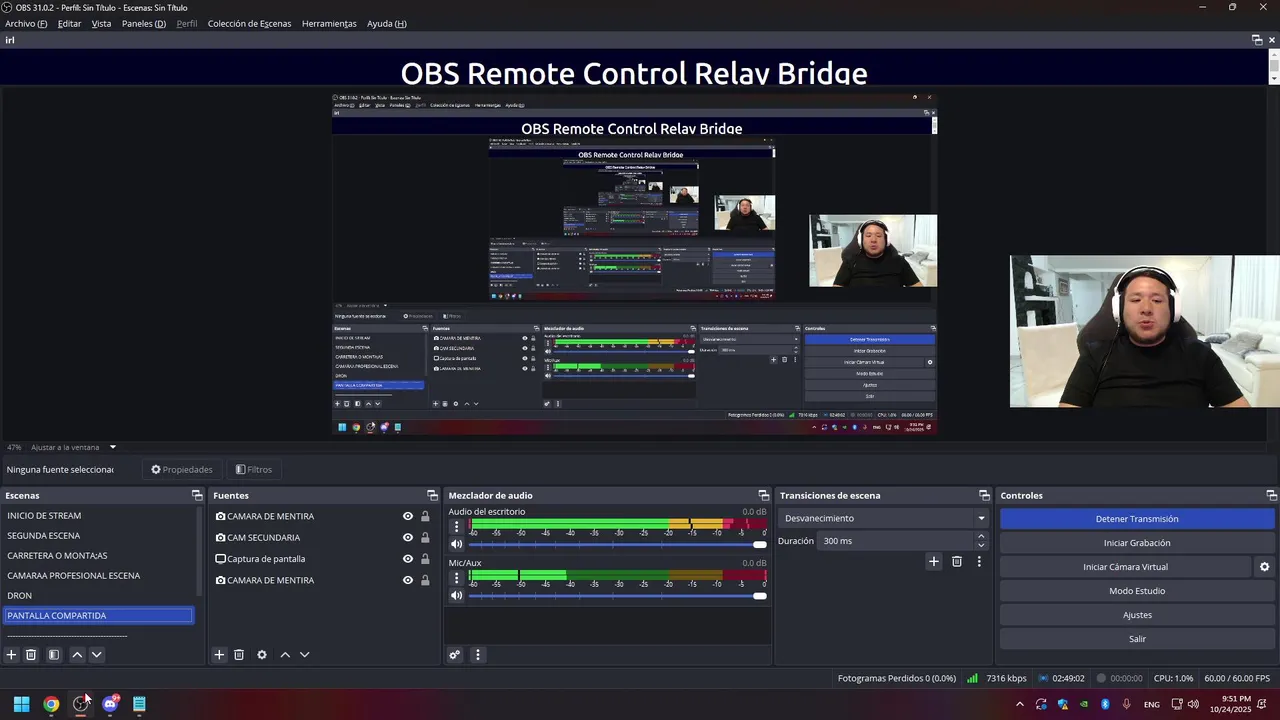Image resolution: width=1280 pixels, height=720 pixels.
Task: Open the Paneles menu
Action: [144, 23]
